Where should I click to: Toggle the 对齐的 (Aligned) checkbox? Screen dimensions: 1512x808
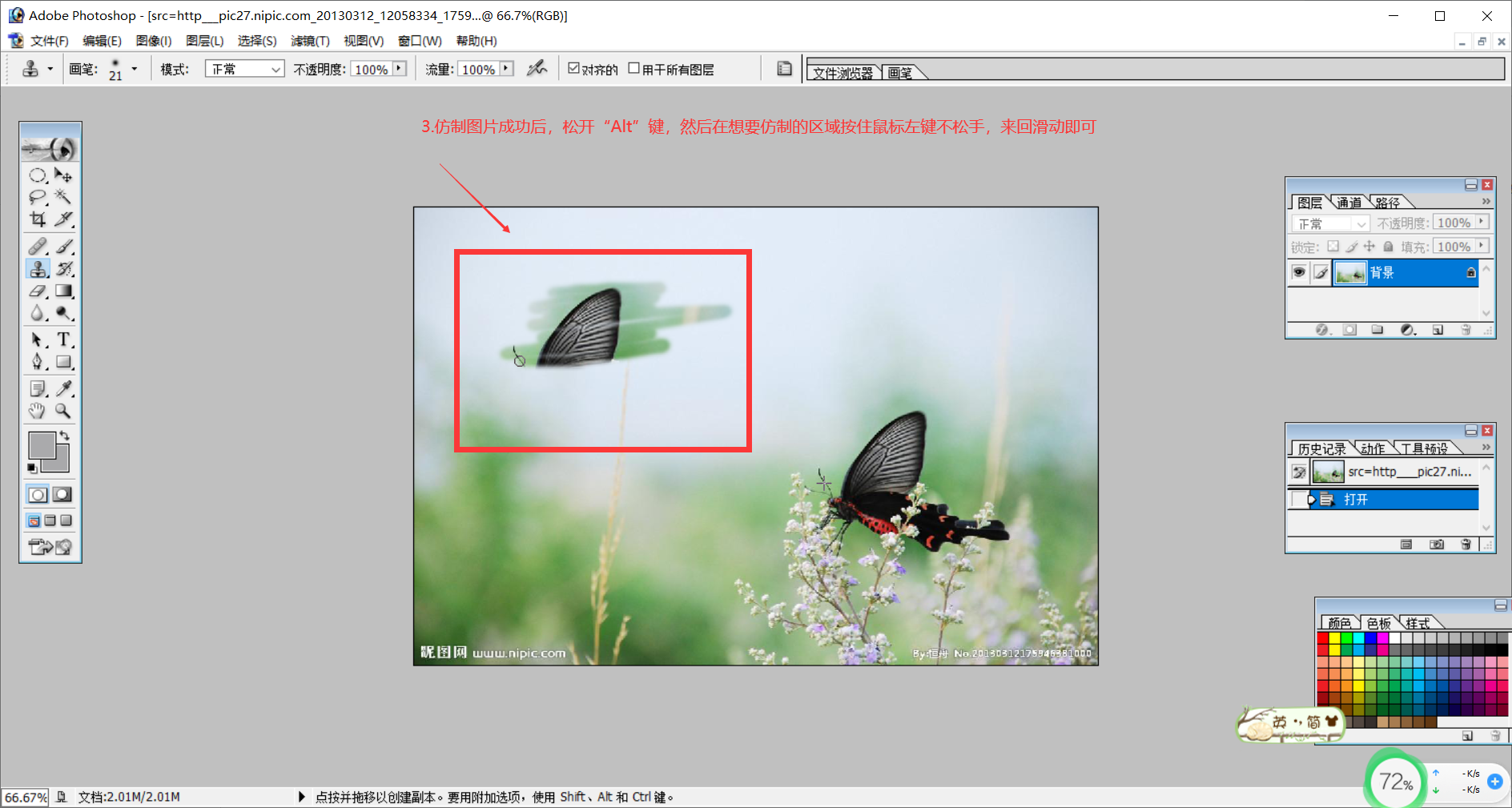573,68
